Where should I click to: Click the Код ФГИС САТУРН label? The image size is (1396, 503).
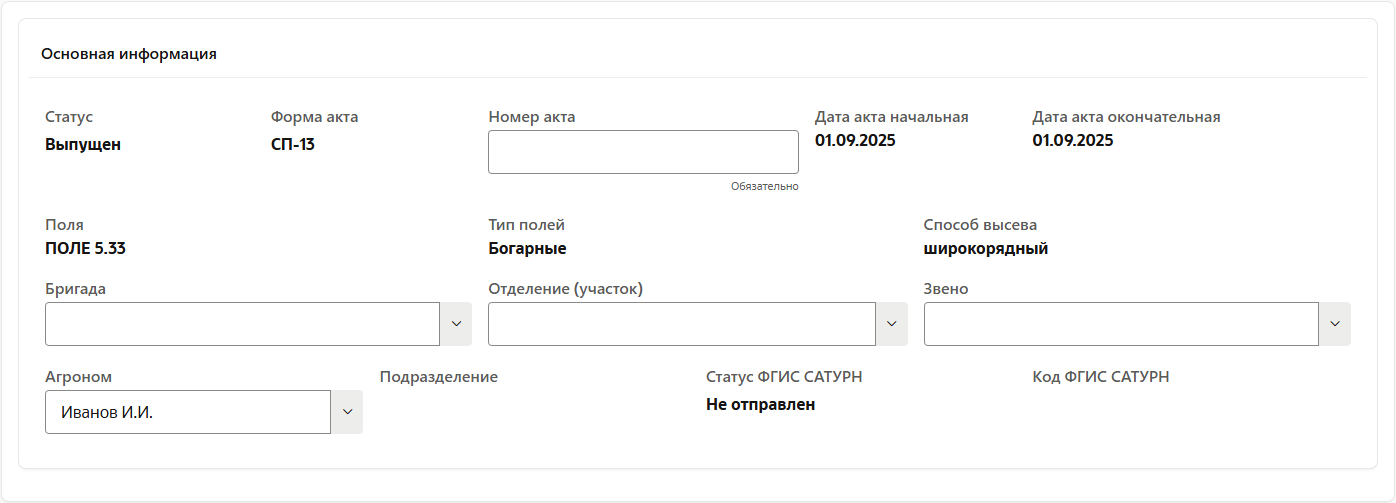click(1100, 377)
